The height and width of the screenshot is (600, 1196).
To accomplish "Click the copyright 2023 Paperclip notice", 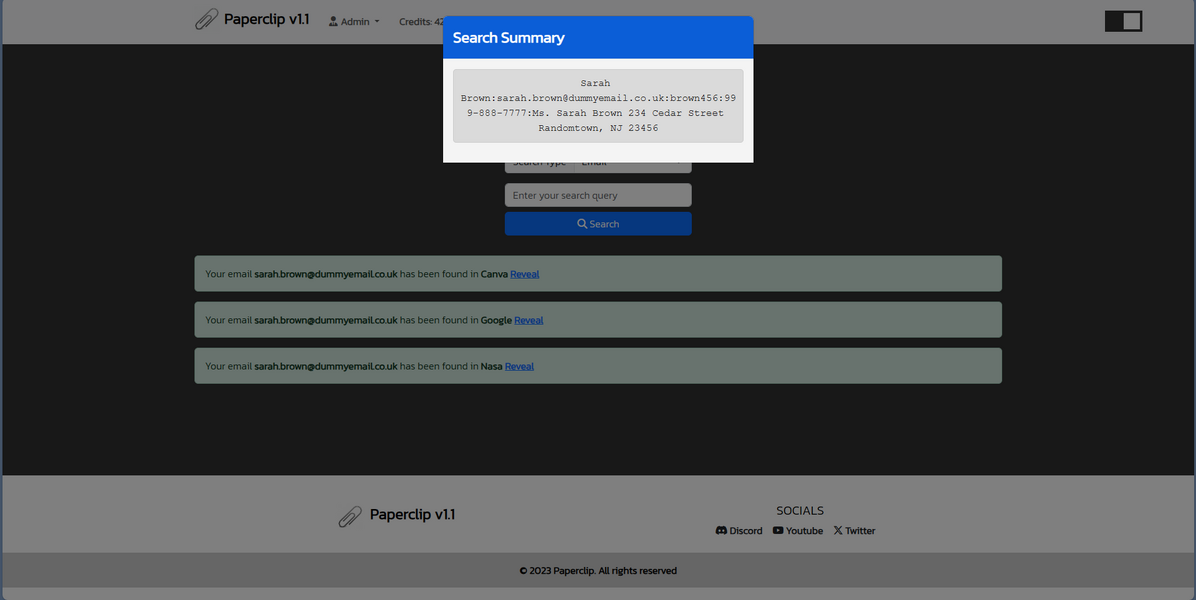I will click(x=598, y=570).
